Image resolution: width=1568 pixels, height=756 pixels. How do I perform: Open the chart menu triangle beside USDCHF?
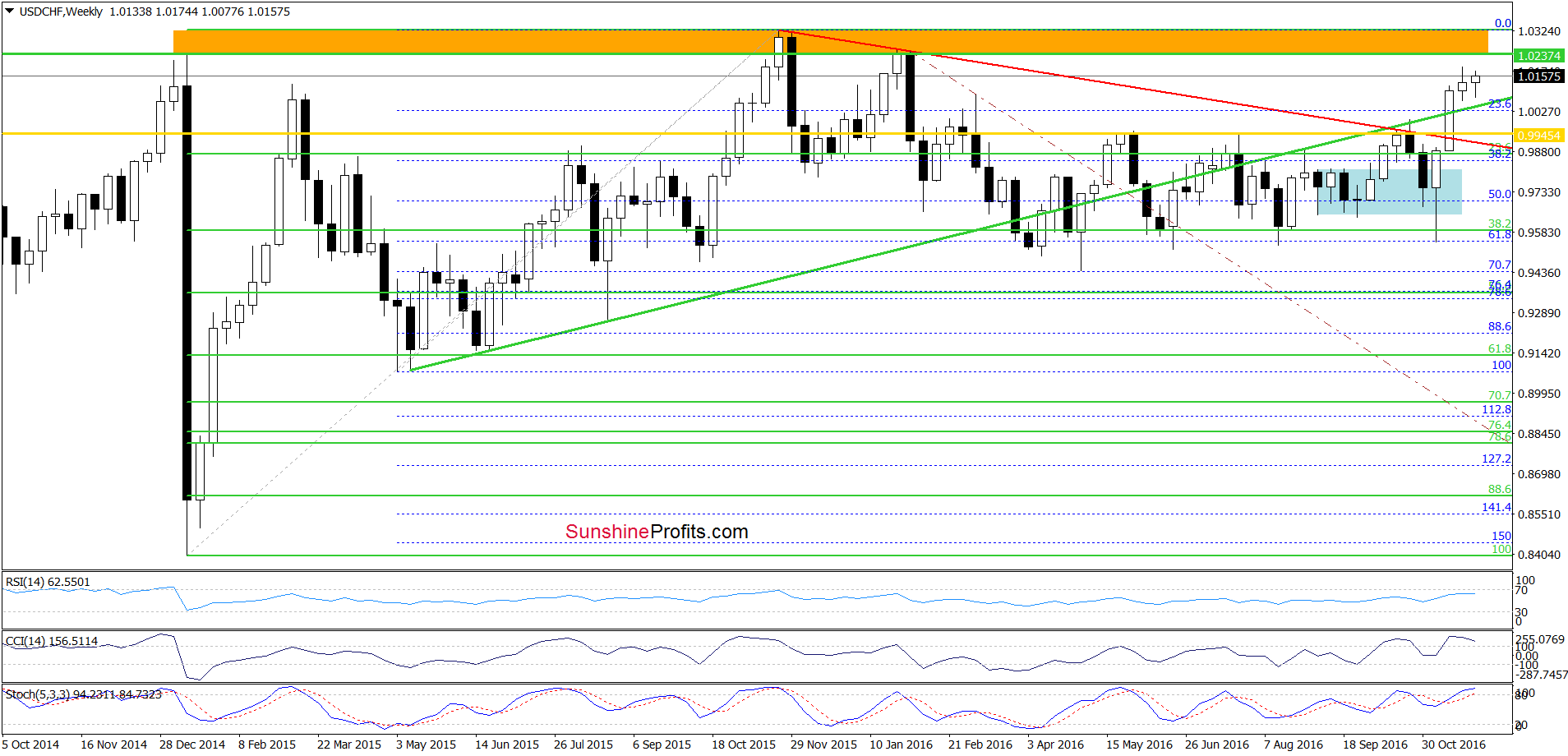[x=10, y=12]
